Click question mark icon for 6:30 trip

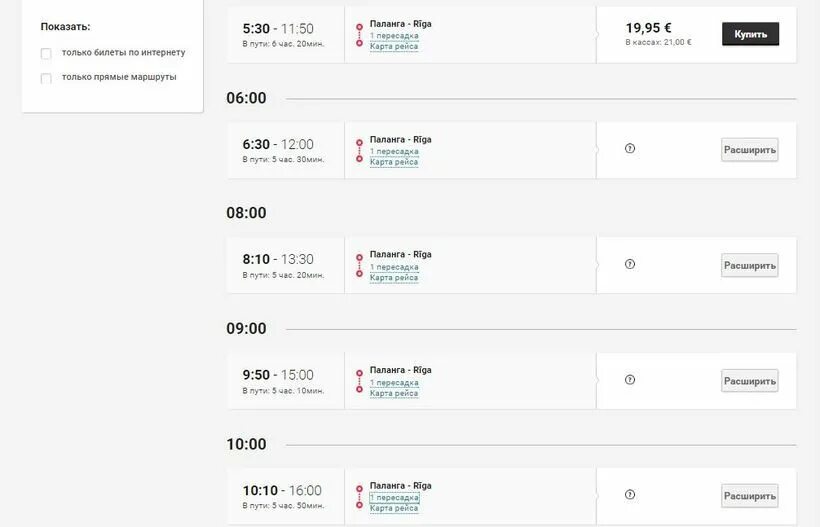630,149
